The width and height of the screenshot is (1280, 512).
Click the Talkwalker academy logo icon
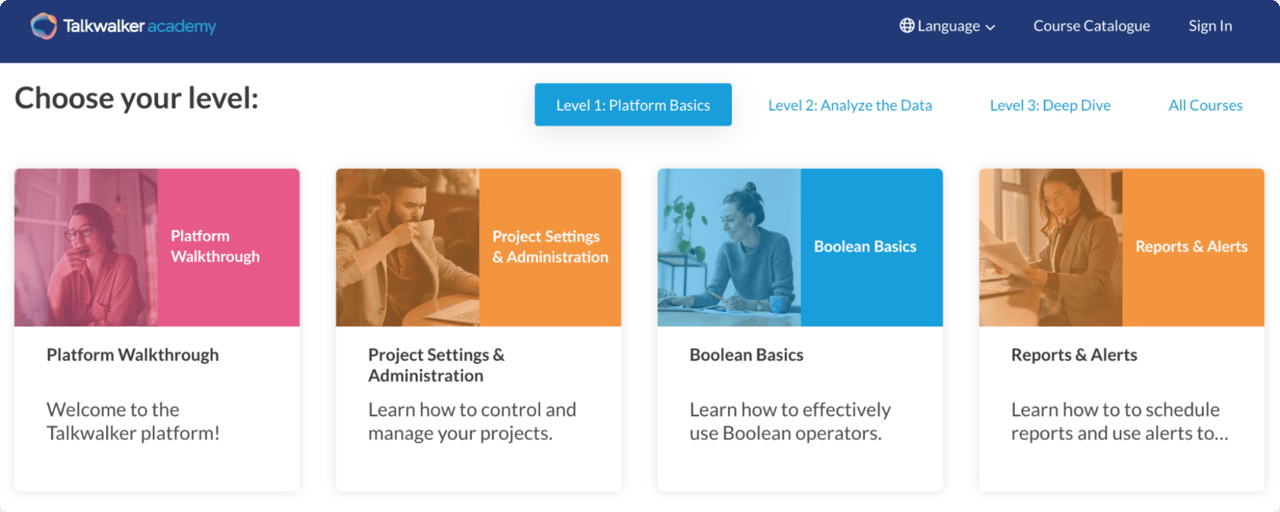coord(43,26)
